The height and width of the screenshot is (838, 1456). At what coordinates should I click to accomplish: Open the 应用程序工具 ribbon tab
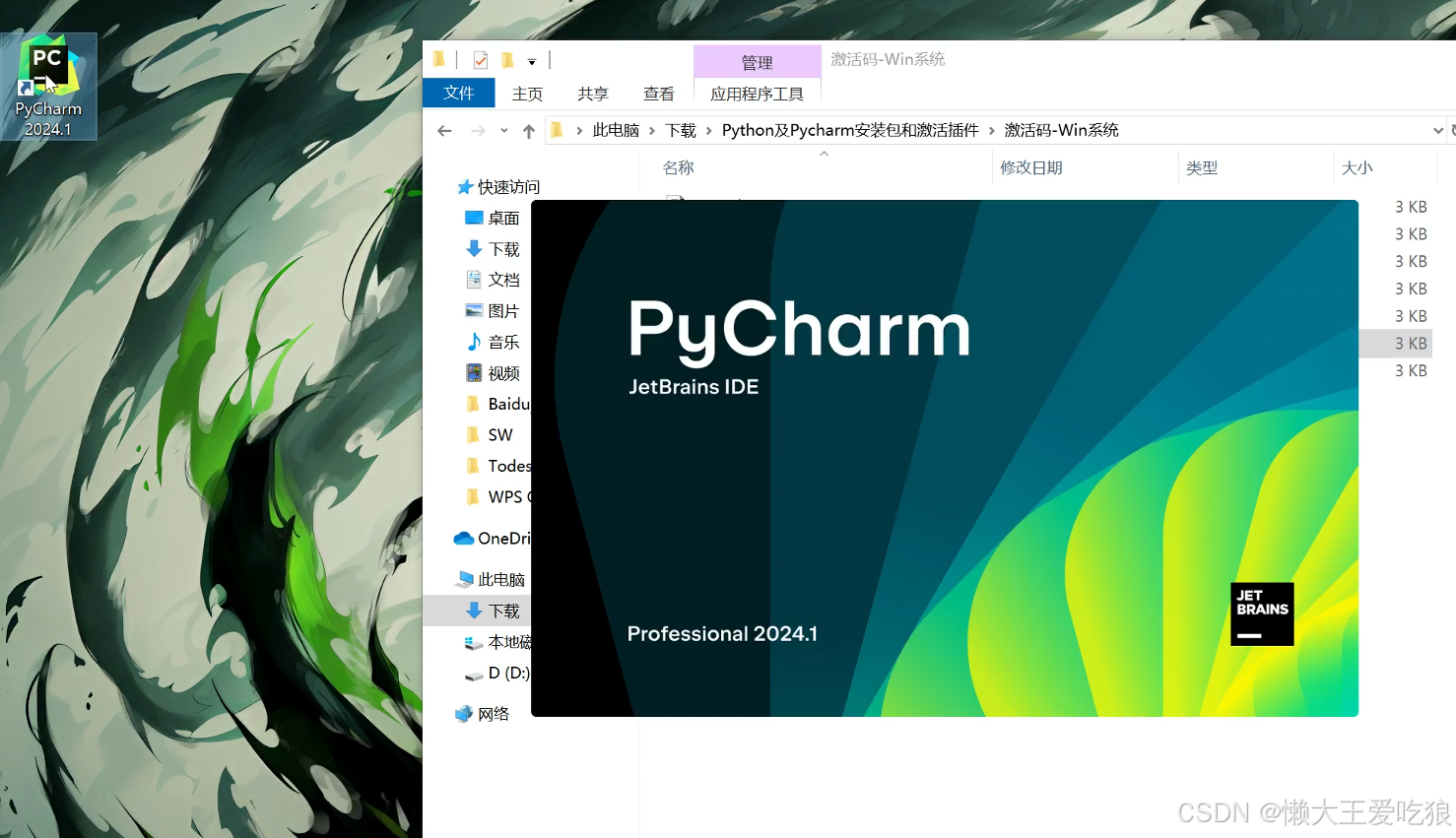click(x=757, y=94)
